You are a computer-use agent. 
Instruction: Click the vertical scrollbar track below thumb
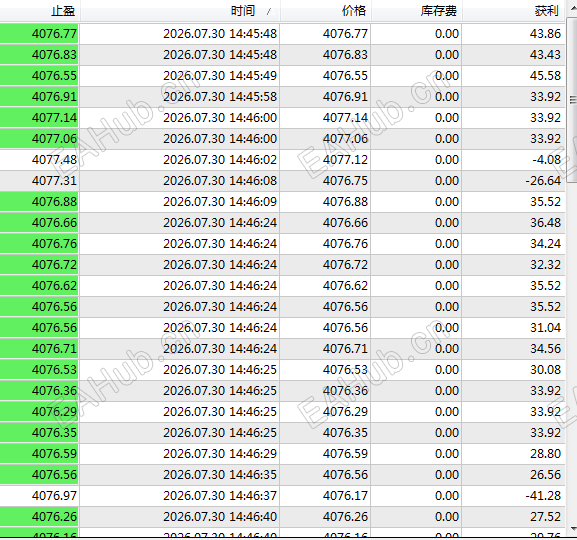coord(573,353)
